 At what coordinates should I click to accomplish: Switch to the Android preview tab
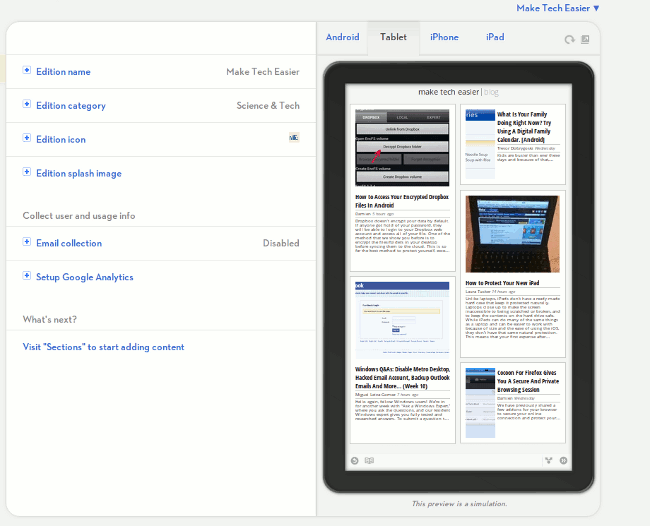[x=342, y=37]
